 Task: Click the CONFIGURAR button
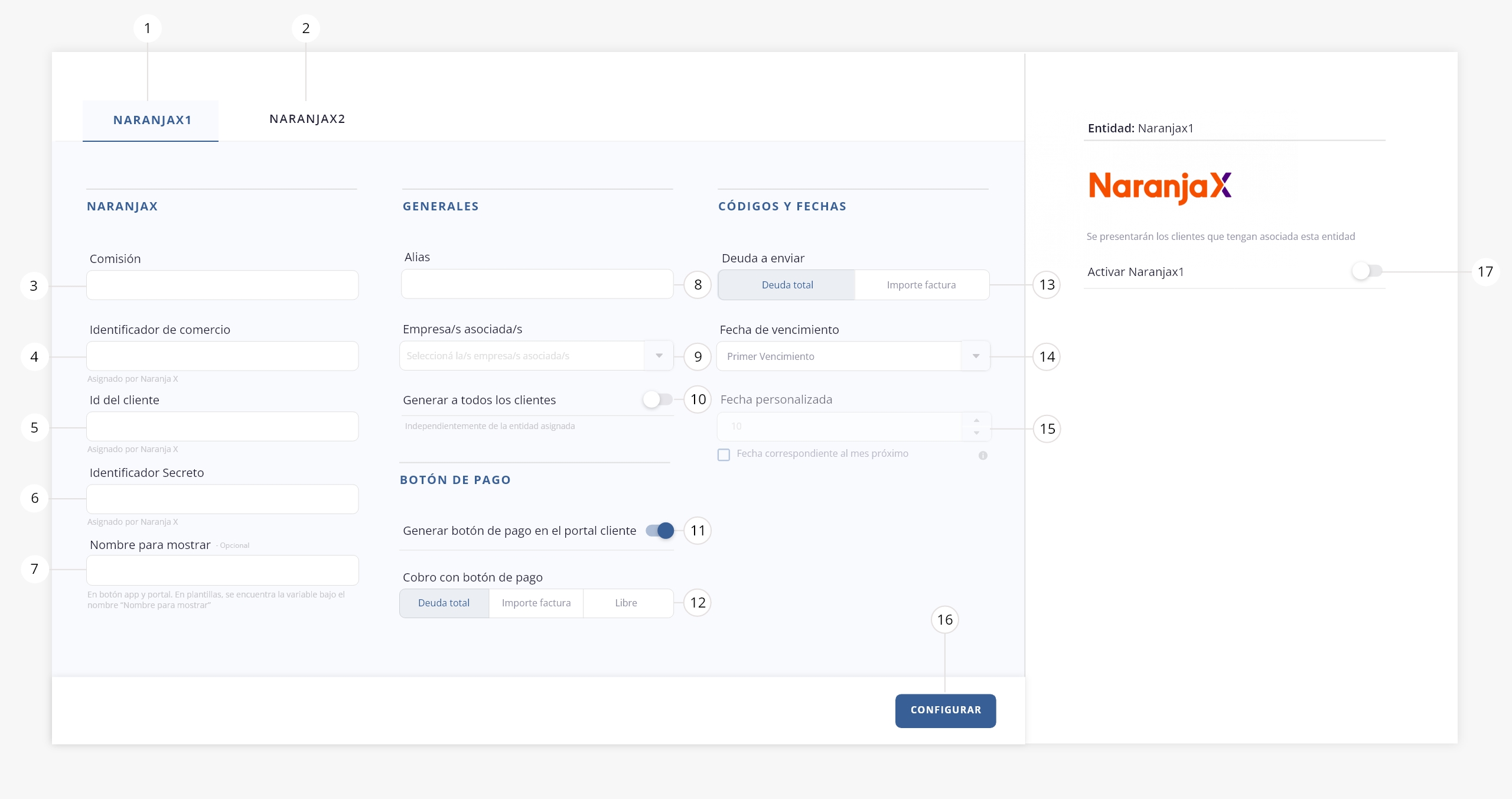click(946, 711)
